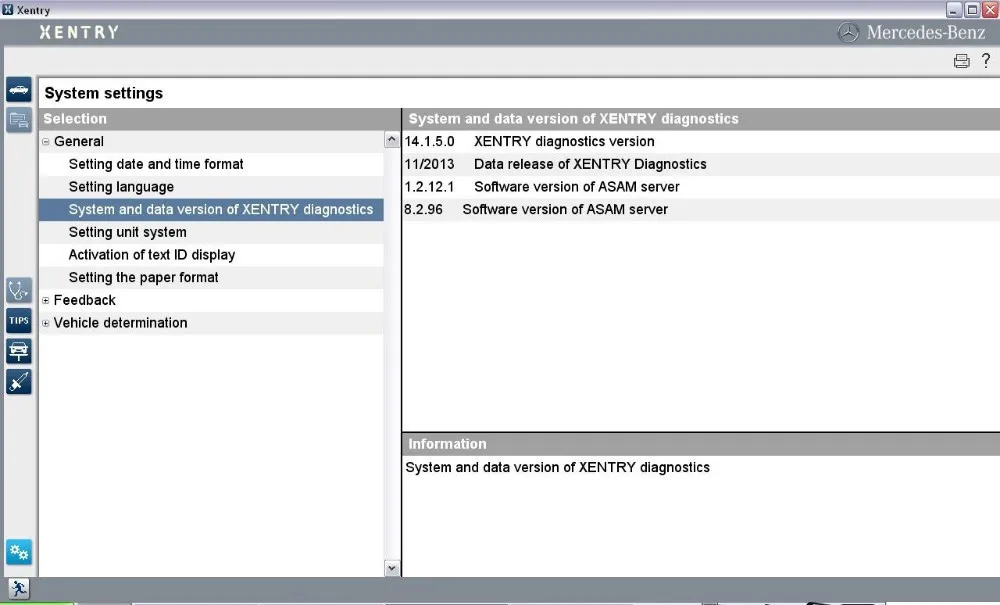This screenshot has height=605, width=1000.
Task: Click the 11/2013 data release row
Action: (701, 164)
